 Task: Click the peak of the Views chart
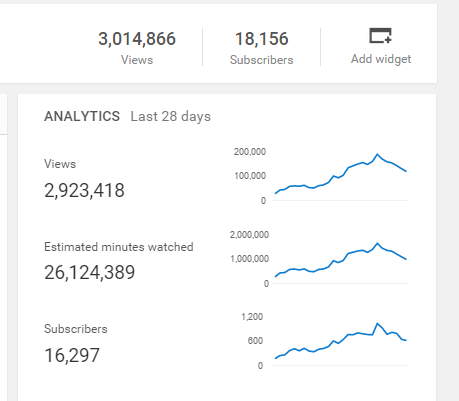click(x=377, y=154)
